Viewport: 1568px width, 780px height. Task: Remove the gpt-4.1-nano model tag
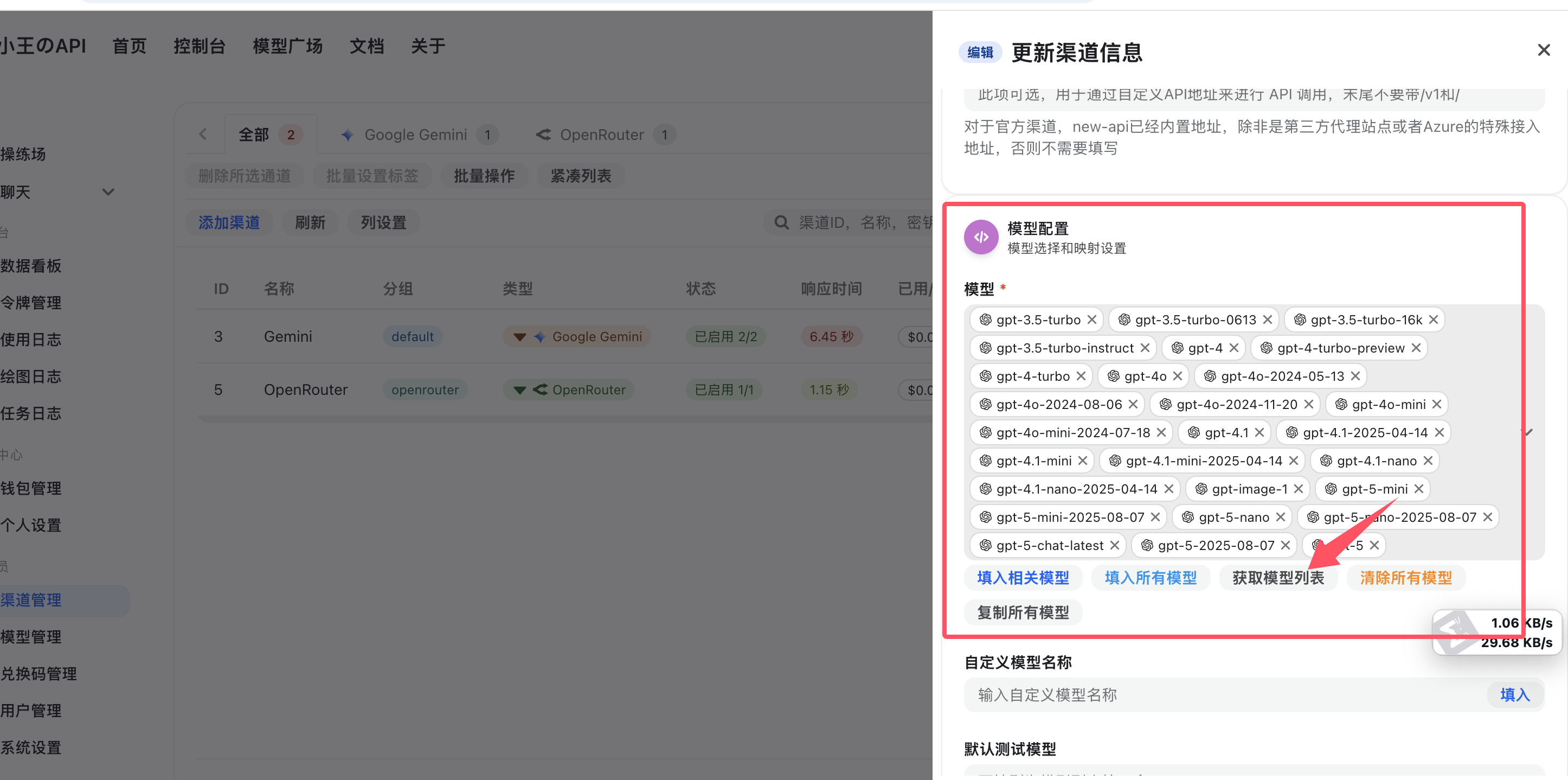coord(1428,461)
